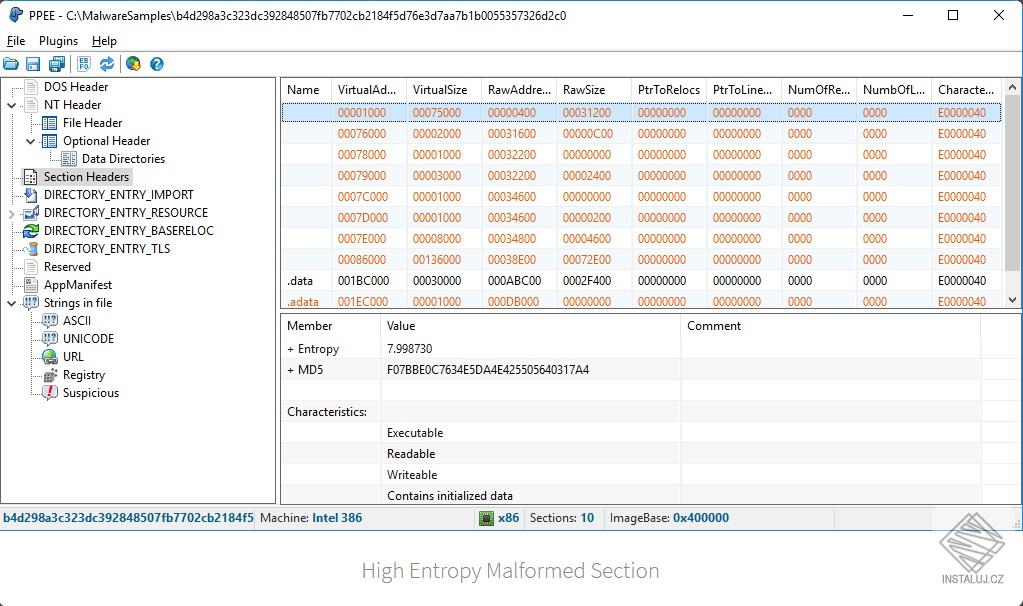Click the section table vertical scrollbar thumb
Image resolution: width=1023 pixels, height=606 pixels.
coord(1012,183)
